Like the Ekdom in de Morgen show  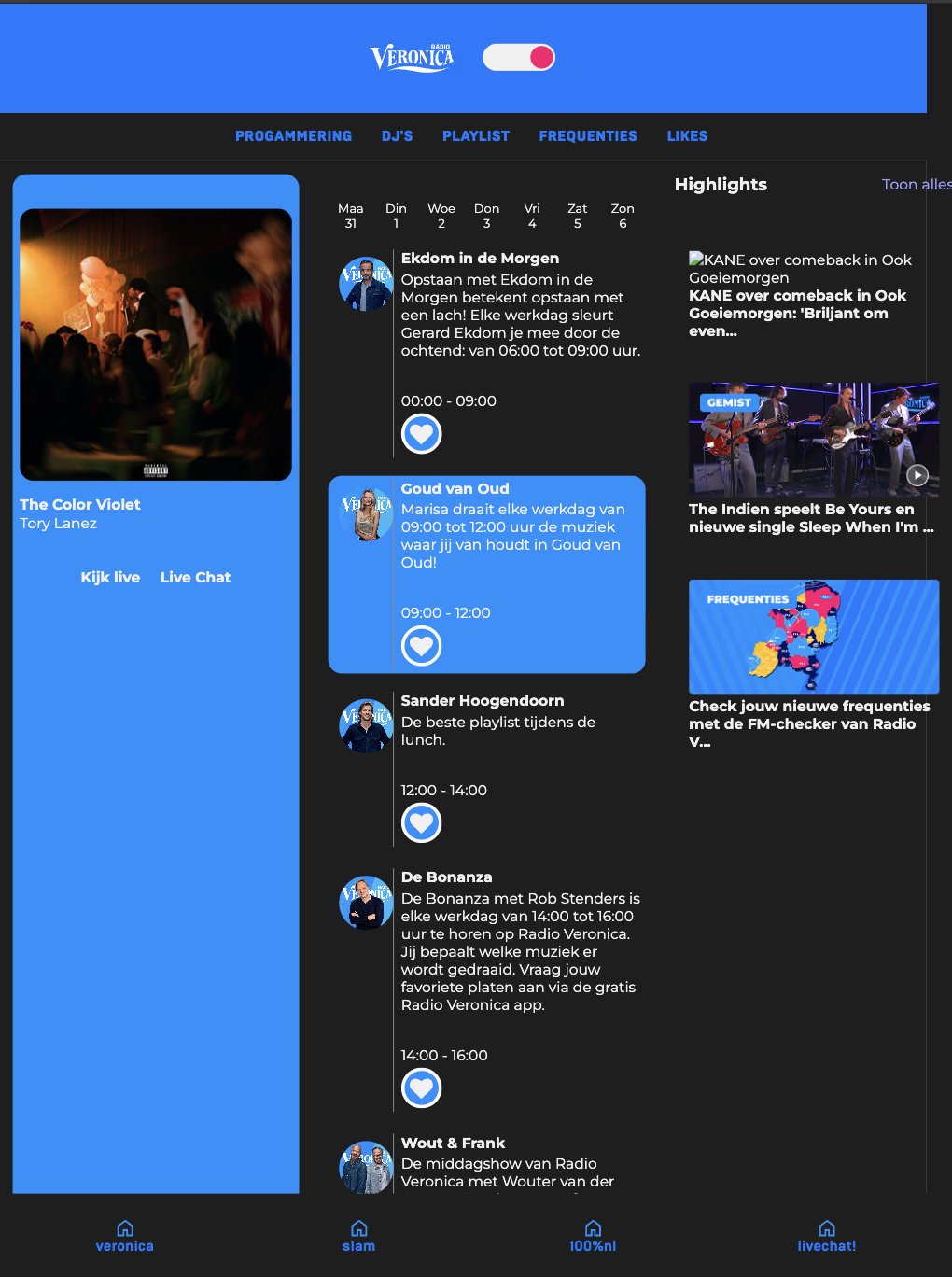[421, 434]
